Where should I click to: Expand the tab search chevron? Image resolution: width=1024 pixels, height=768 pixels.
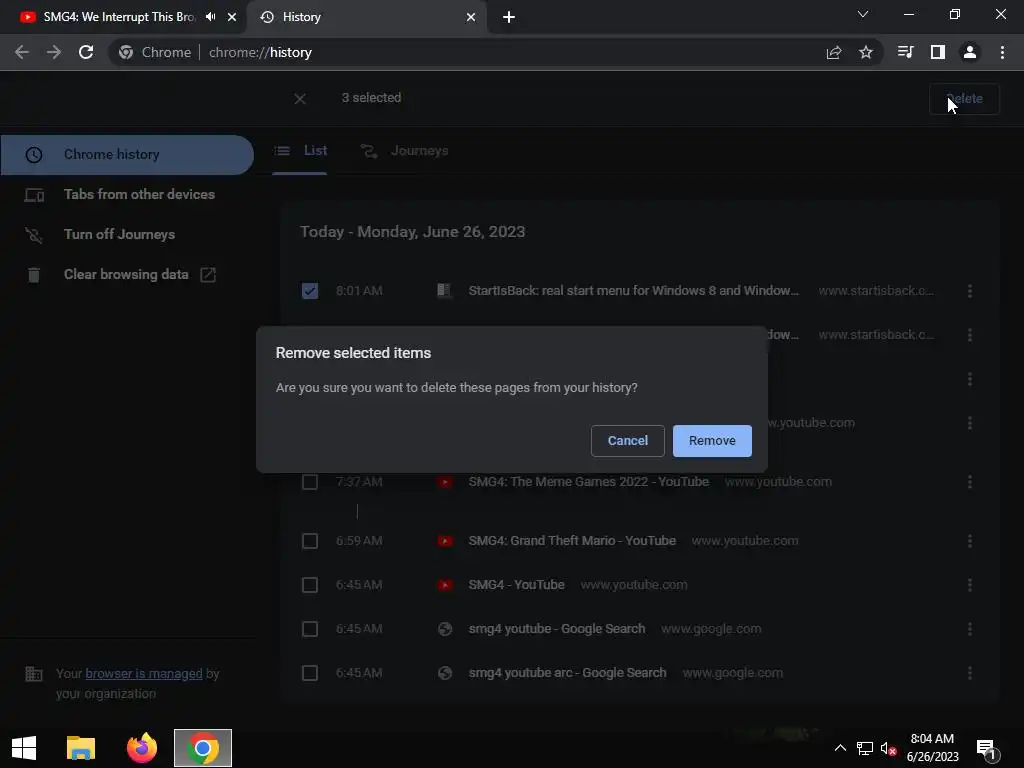click(x=863, y=14)
